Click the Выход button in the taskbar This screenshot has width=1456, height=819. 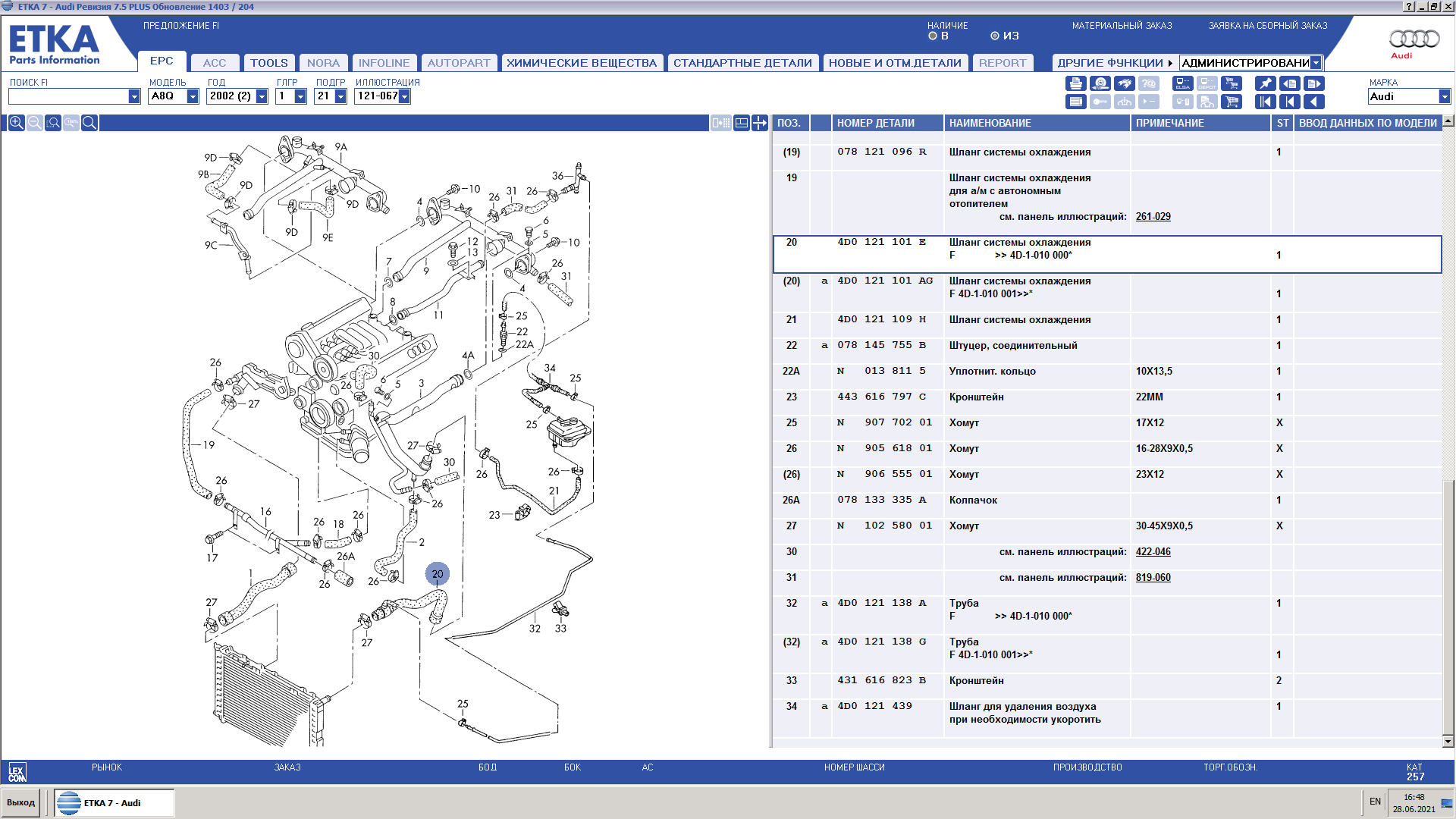(x=21, y=802)
